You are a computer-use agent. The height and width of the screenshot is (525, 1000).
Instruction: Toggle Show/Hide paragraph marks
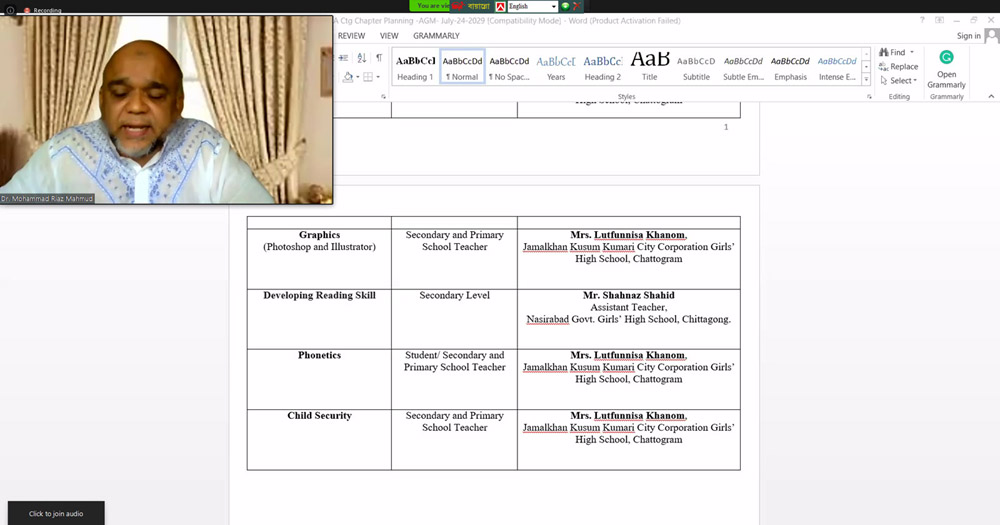pyautogui.click(x=379, y=58)
